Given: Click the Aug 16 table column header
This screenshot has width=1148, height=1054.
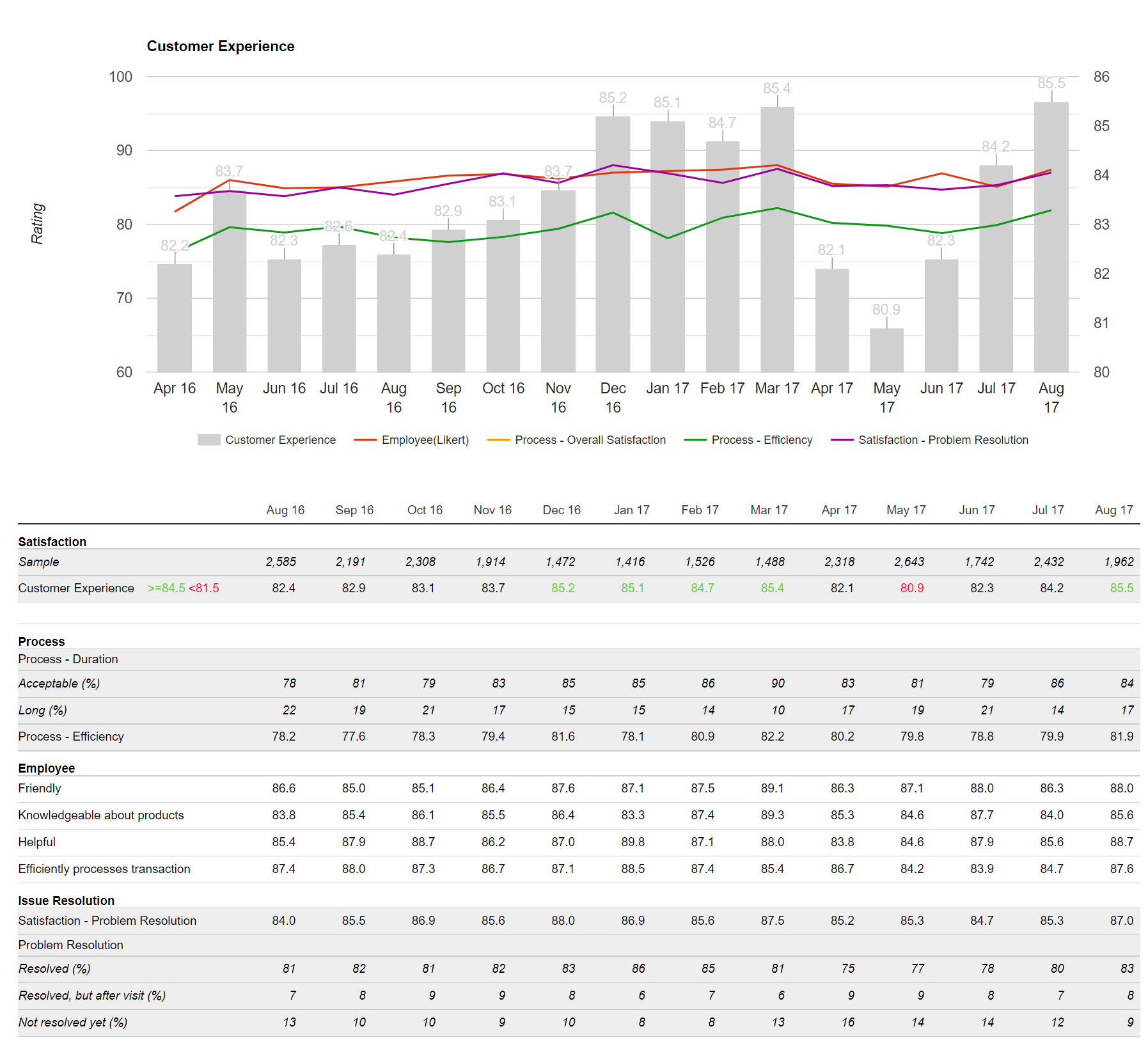Looking at the screenshot, I should click(285, 510).
